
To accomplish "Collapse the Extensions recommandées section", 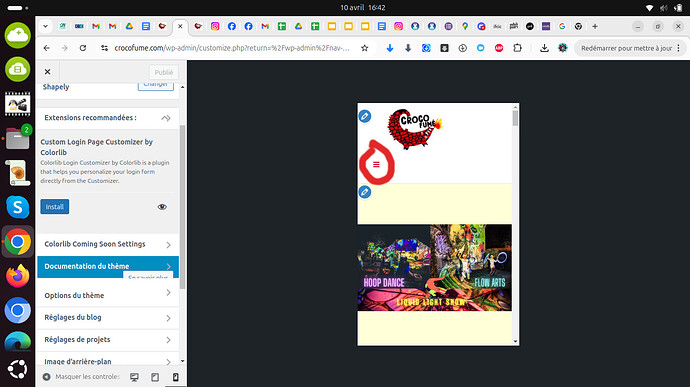I will [x=165, y=118].
